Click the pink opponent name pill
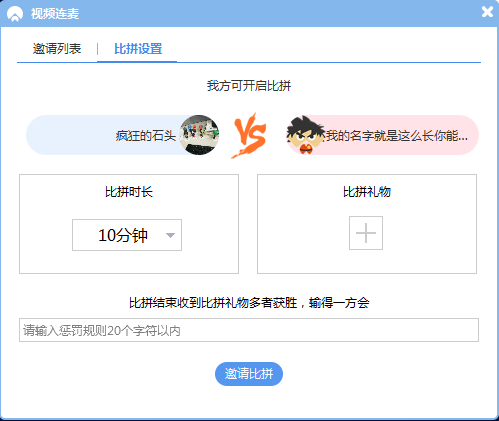The image size is (499, 421). coord(383,135)
